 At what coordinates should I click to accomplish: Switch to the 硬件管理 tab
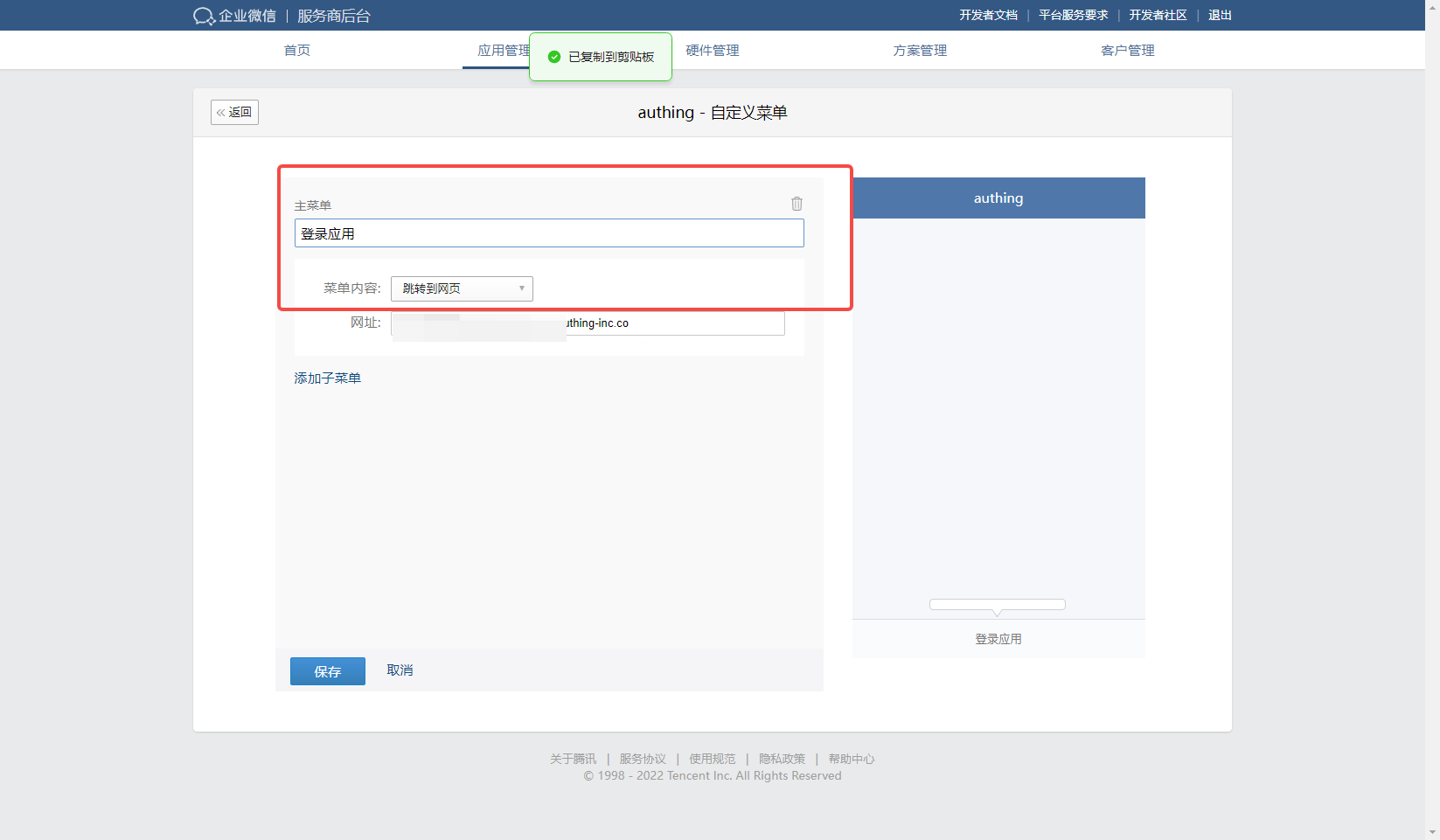tap(712, 51)
